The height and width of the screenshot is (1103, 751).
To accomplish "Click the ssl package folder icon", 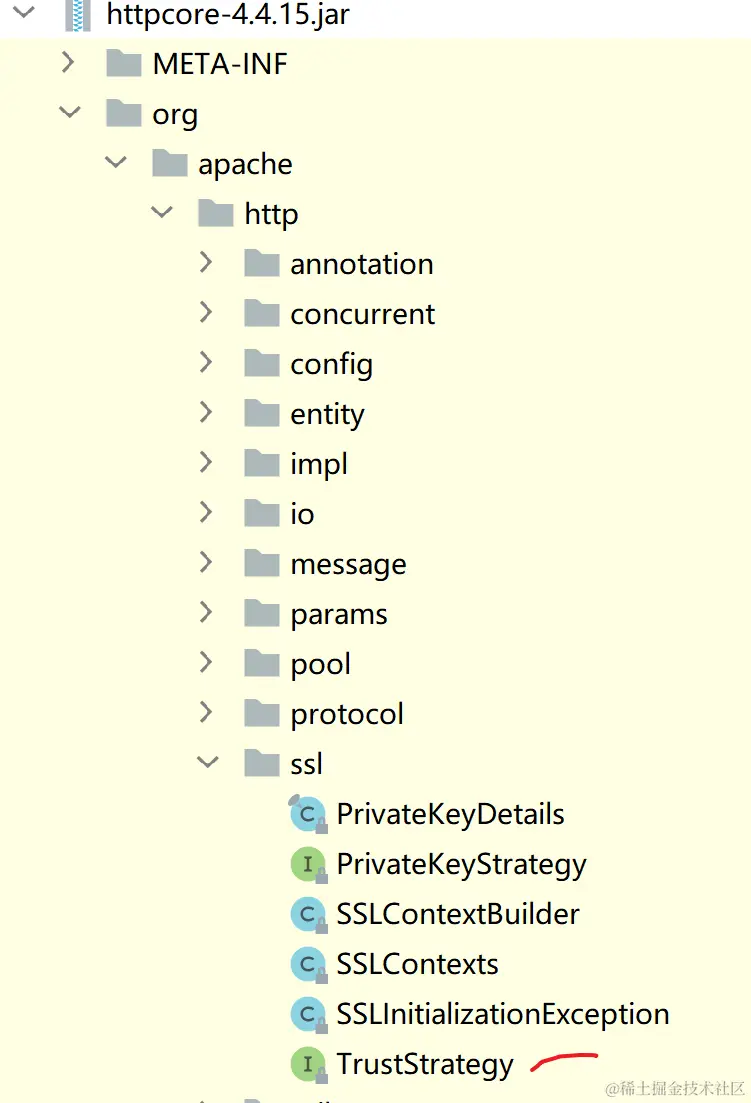I will (262, 765).
